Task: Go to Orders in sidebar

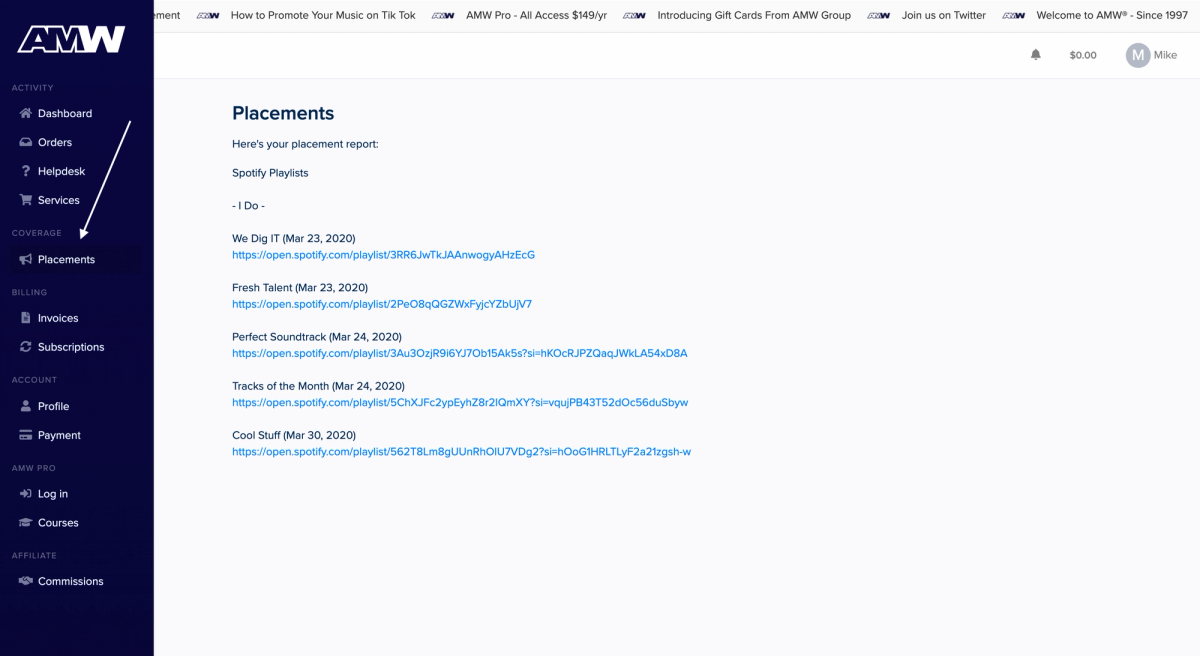Action: [55, 142]
